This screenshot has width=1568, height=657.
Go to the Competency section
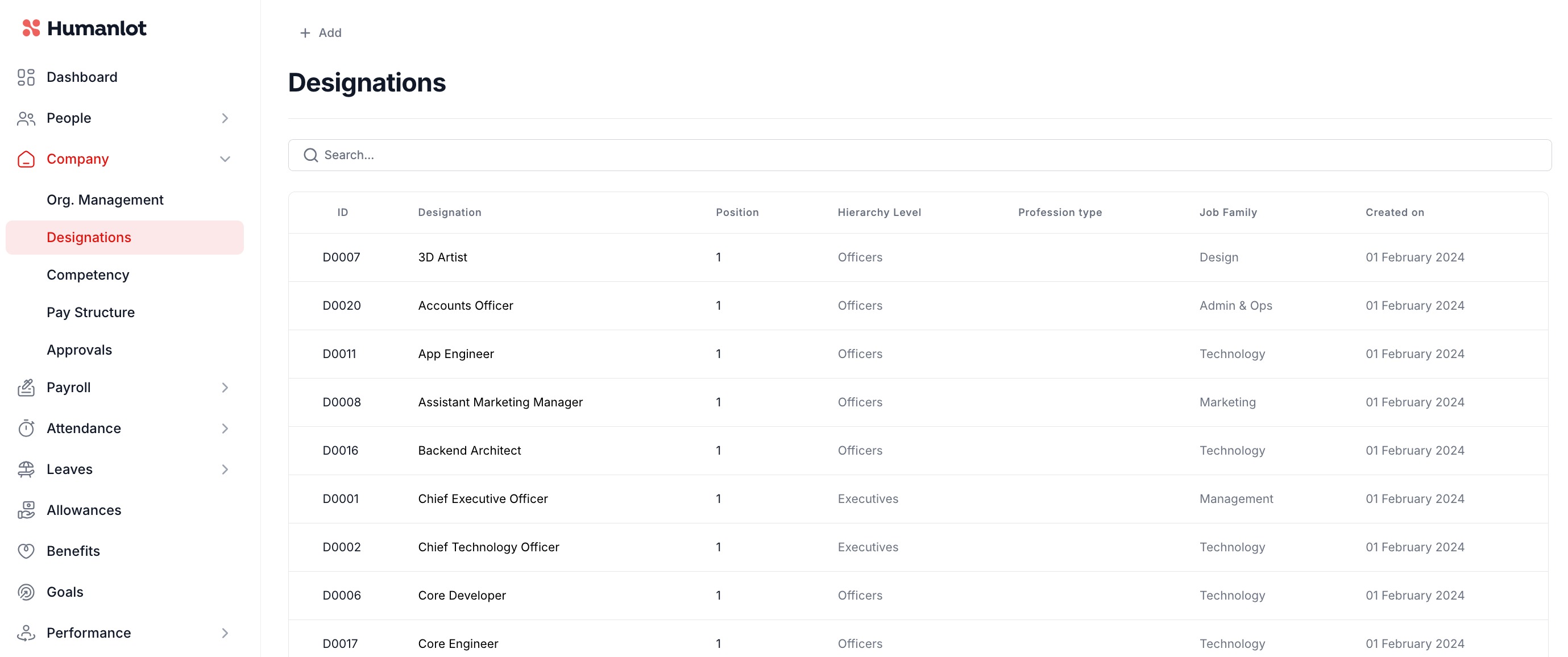click(88, 275)
